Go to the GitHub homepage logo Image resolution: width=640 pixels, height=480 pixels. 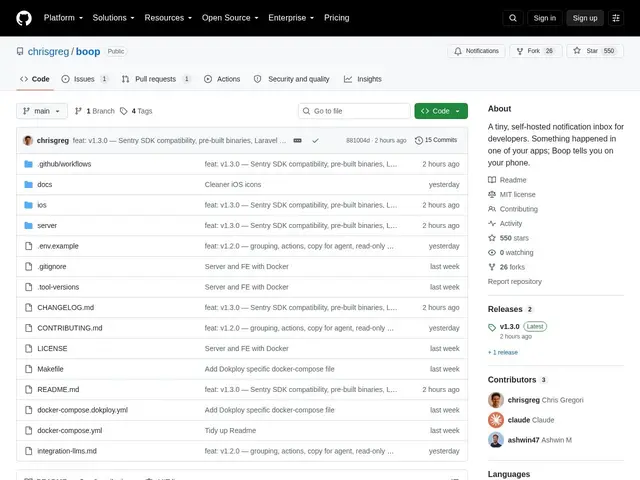tap(24, 18)
